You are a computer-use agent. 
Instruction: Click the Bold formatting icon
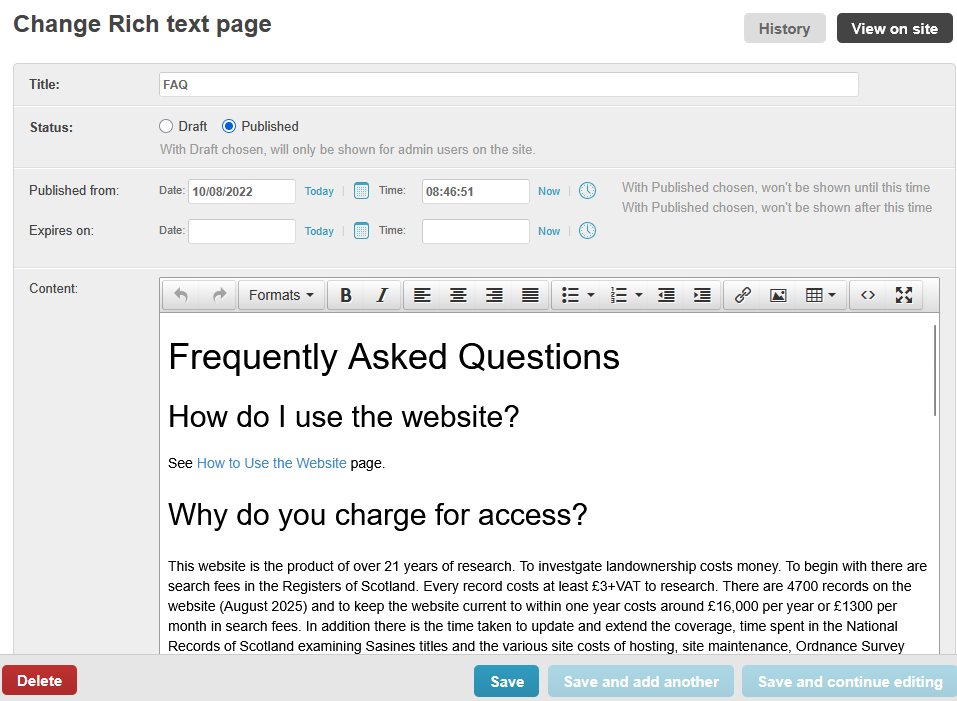point(346,295)
